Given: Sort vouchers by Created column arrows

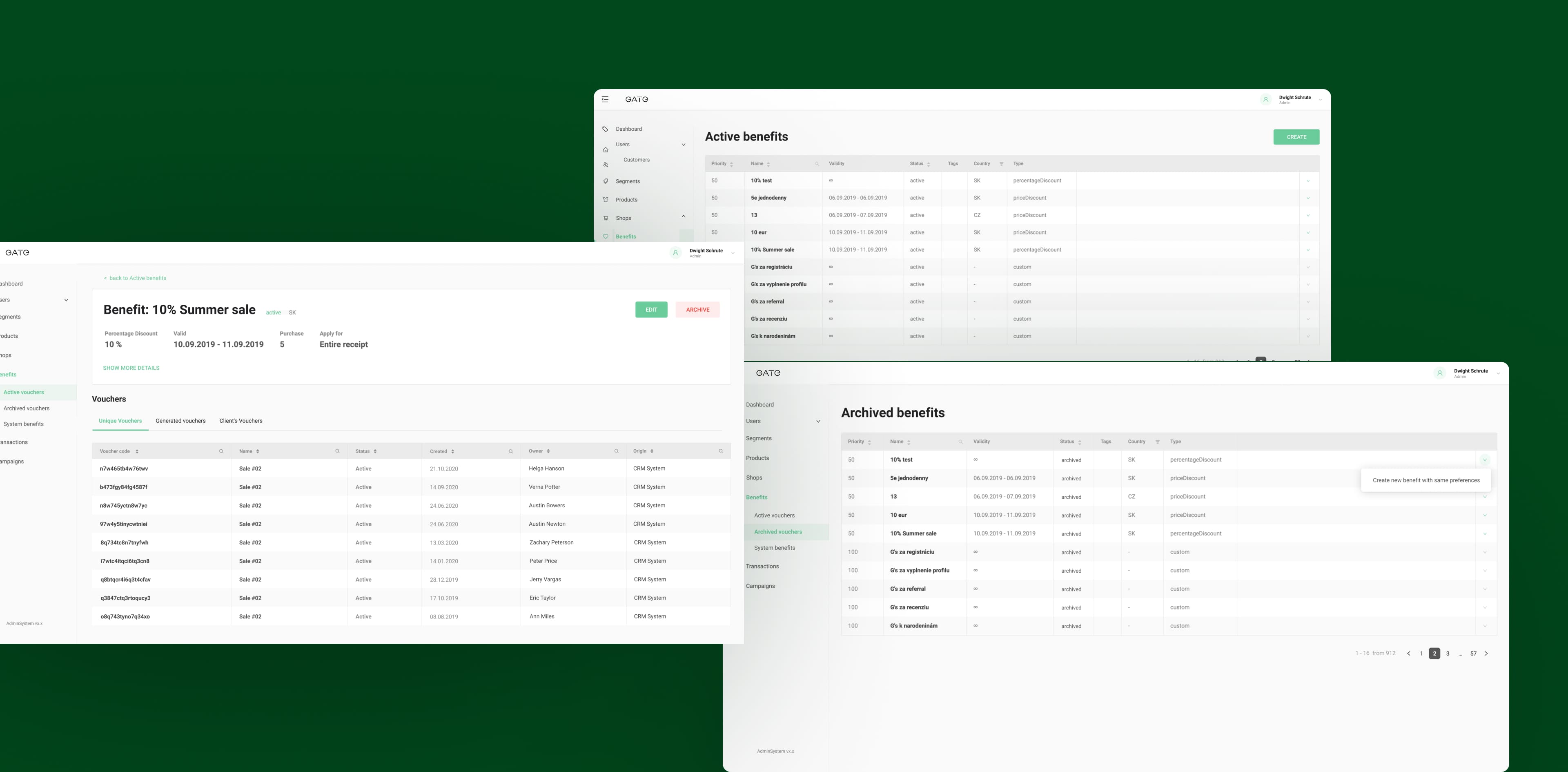Looking at the screenshot, I should tap(453, 451).
